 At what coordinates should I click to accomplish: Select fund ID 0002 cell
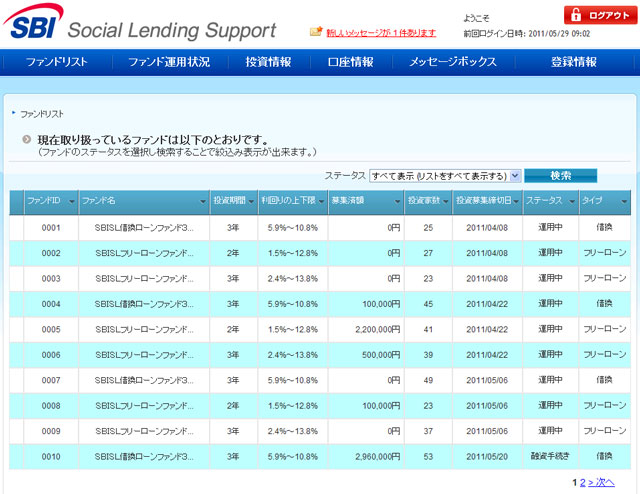51,253
